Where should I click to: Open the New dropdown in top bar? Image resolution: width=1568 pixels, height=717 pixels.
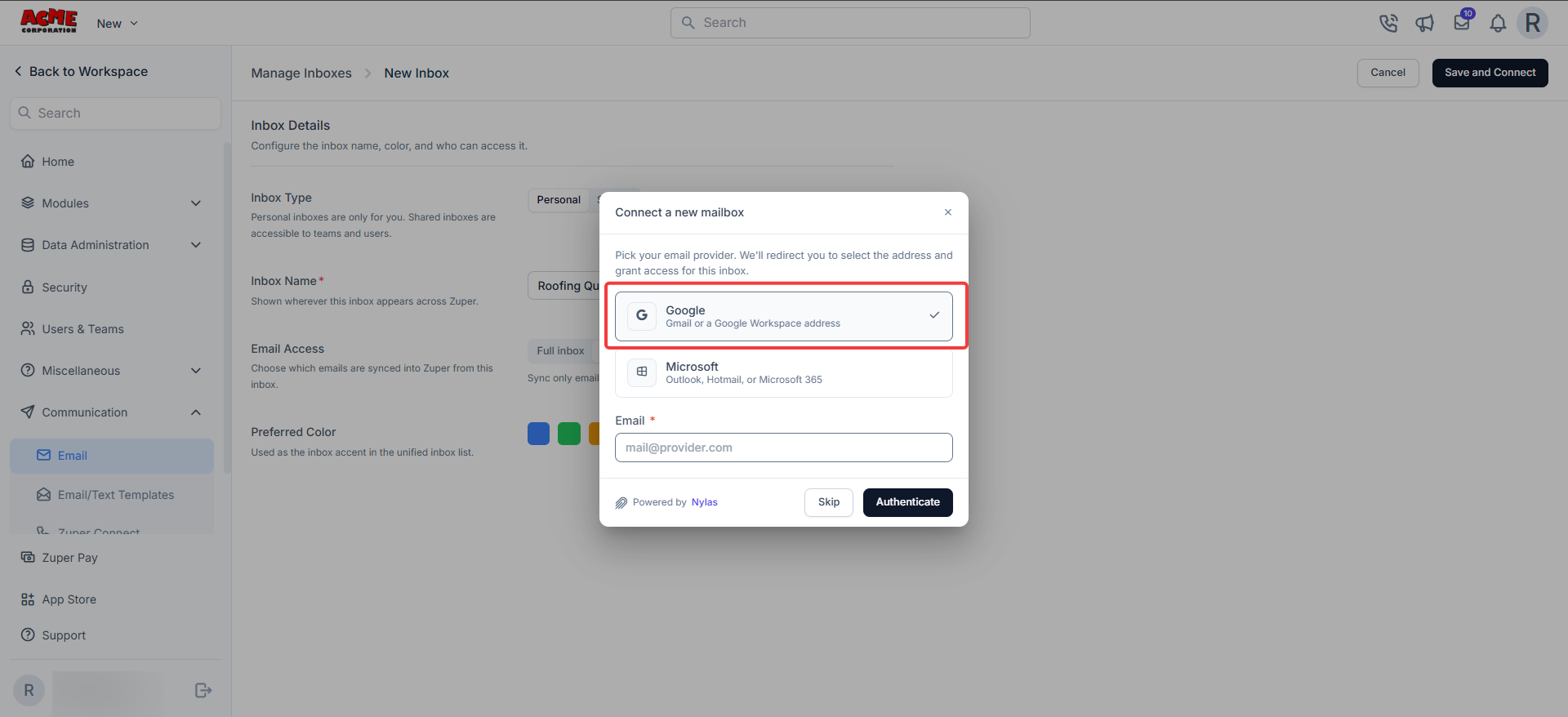tap(118, 24)
